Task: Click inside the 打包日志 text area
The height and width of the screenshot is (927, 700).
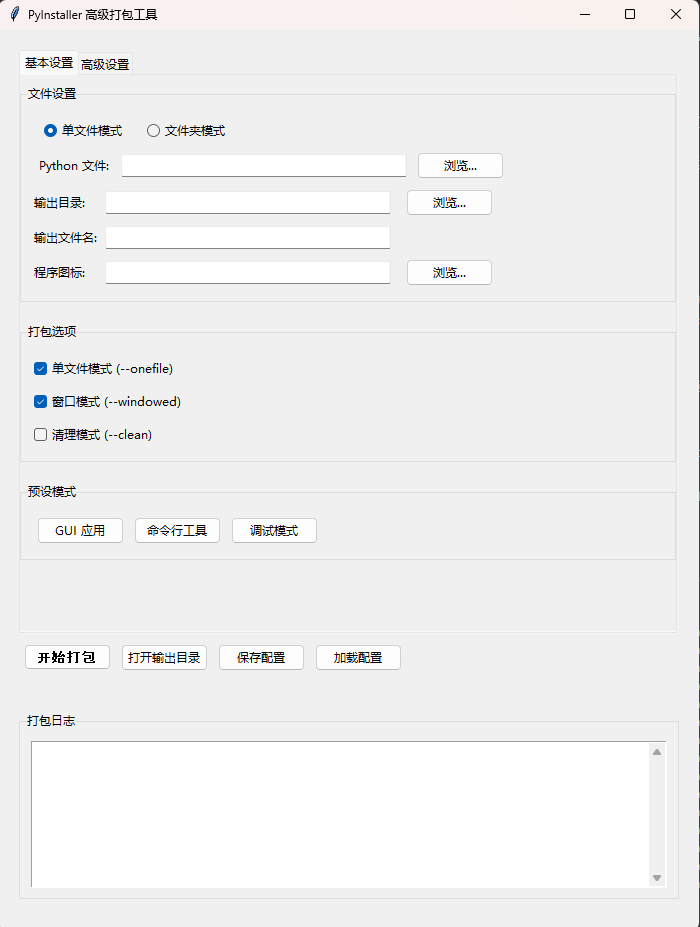Action: (340, 814)
